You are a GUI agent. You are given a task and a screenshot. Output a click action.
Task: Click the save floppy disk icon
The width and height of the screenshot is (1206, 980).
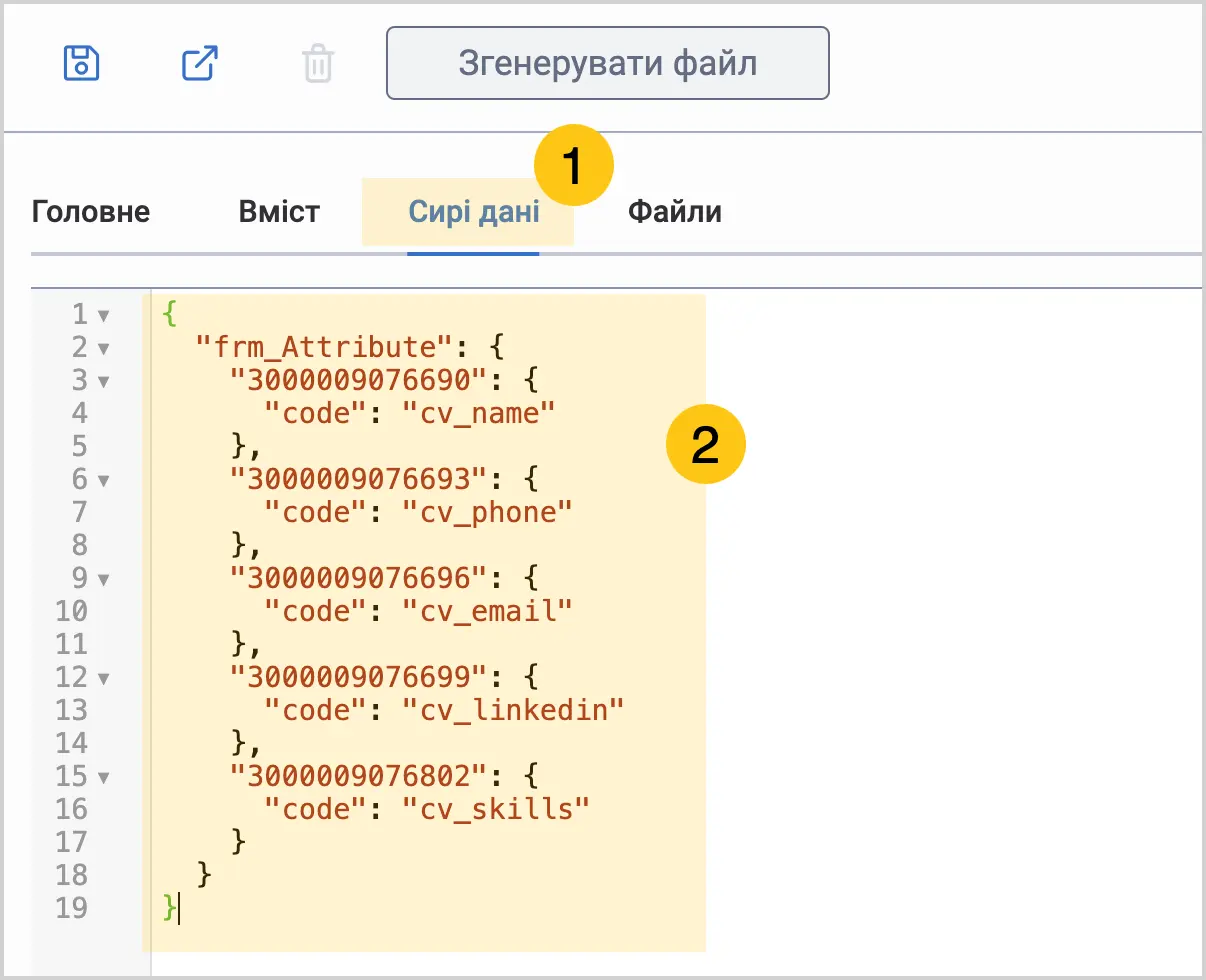coord(81,63)
